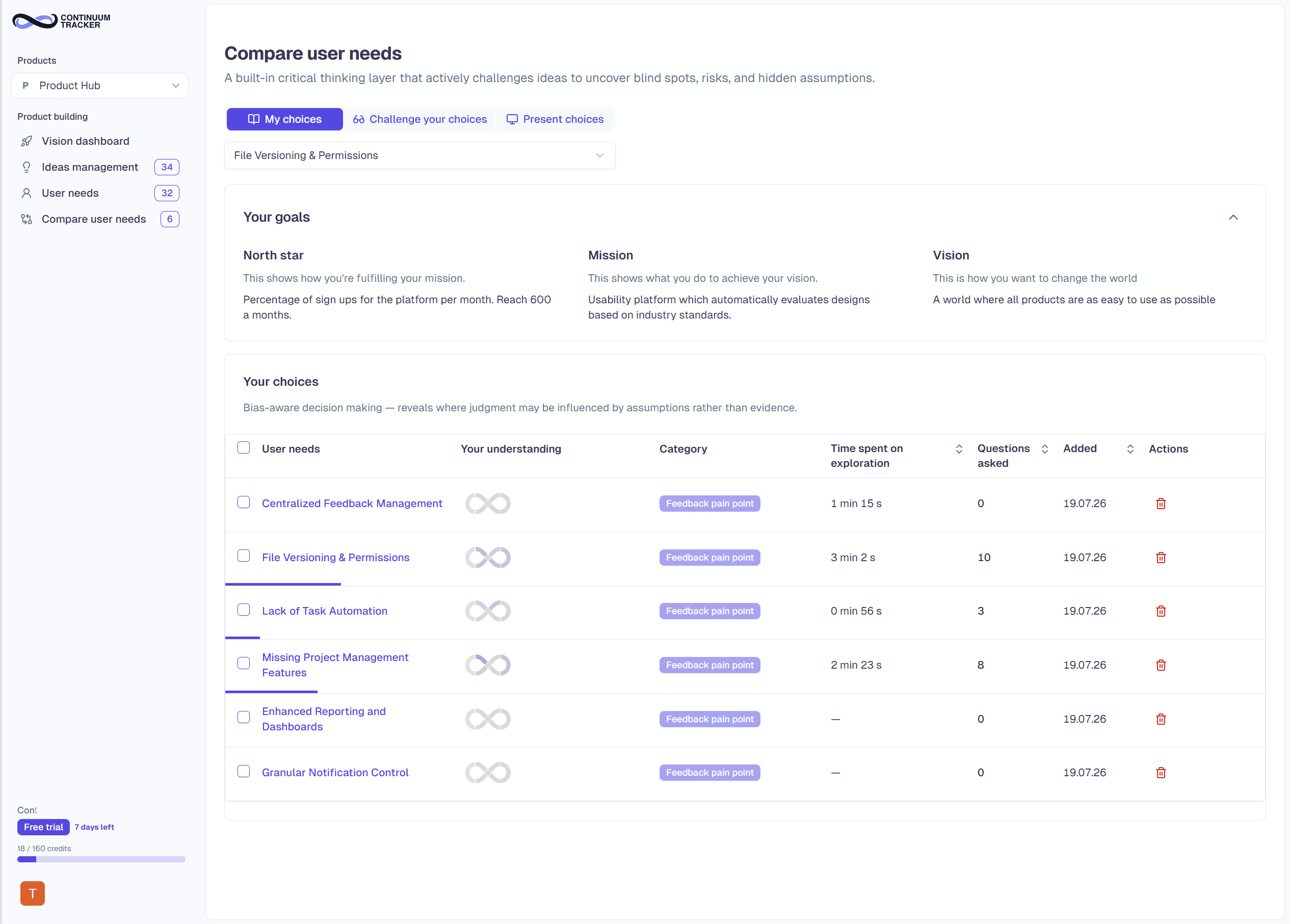Open Vision dashboard rocket icon
Viewport: 1289px width, 924px height.
click(x=27, y=141)
